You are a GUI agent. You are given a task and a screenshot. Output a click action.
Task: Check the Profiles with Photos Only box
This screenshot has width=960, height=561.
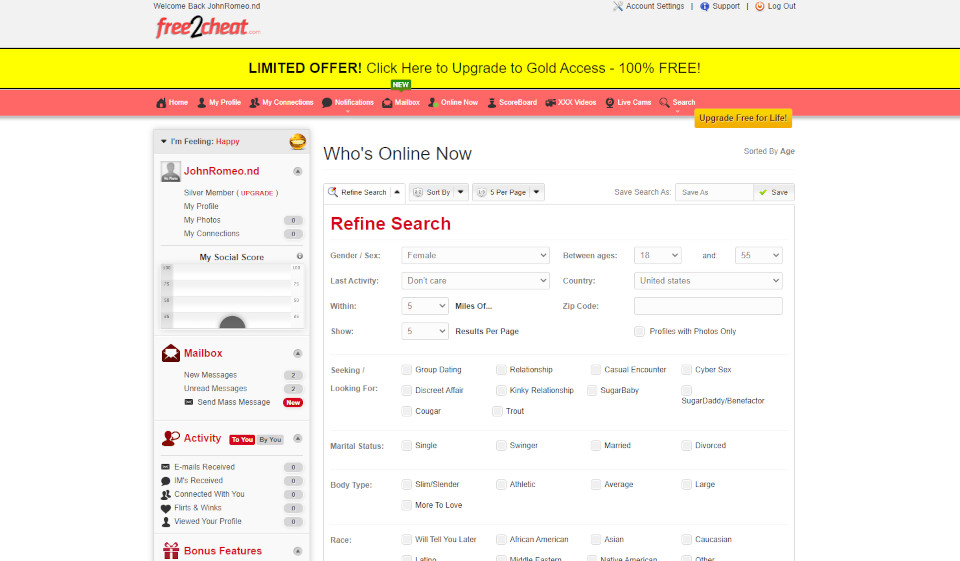639,331
